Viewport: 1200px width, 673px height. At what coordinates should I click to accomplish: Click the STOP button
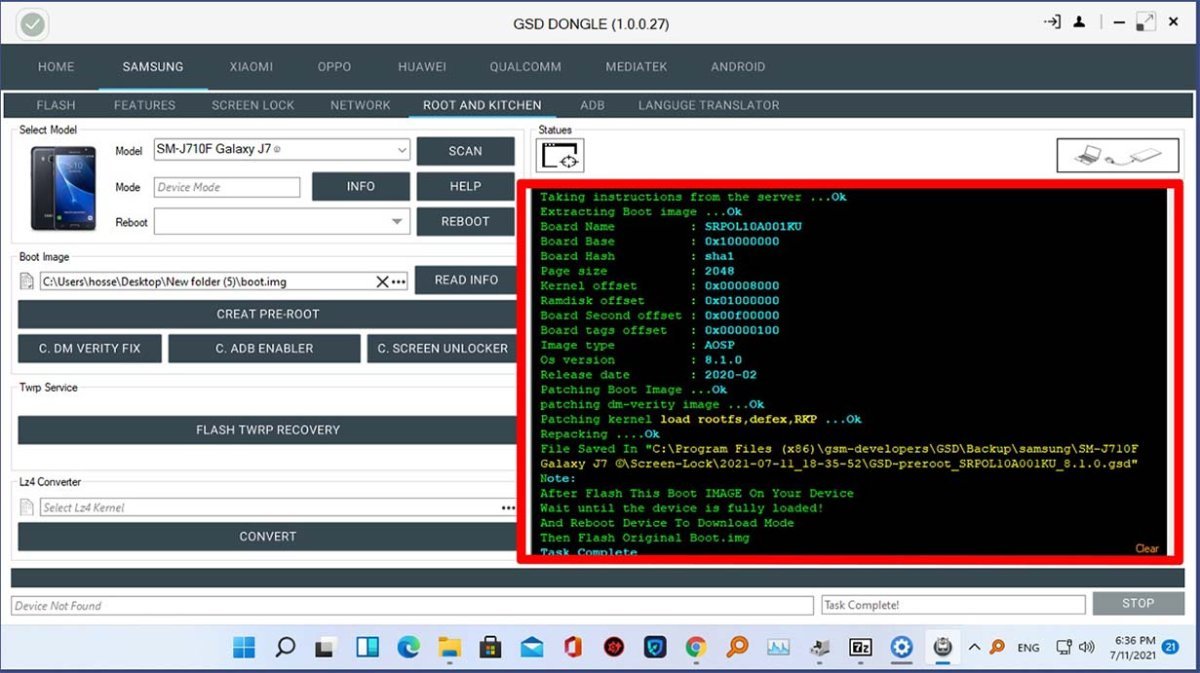click(x=1138, y=603)
